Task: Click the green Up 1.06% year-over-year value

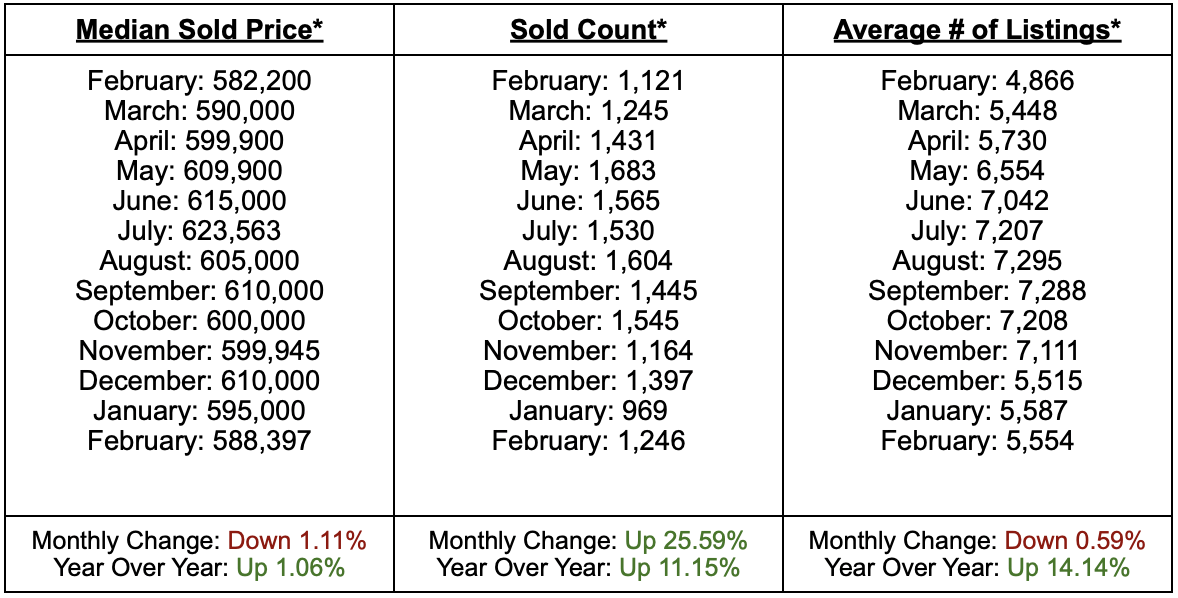Action: pyautogui.click(x=290, y=568)
